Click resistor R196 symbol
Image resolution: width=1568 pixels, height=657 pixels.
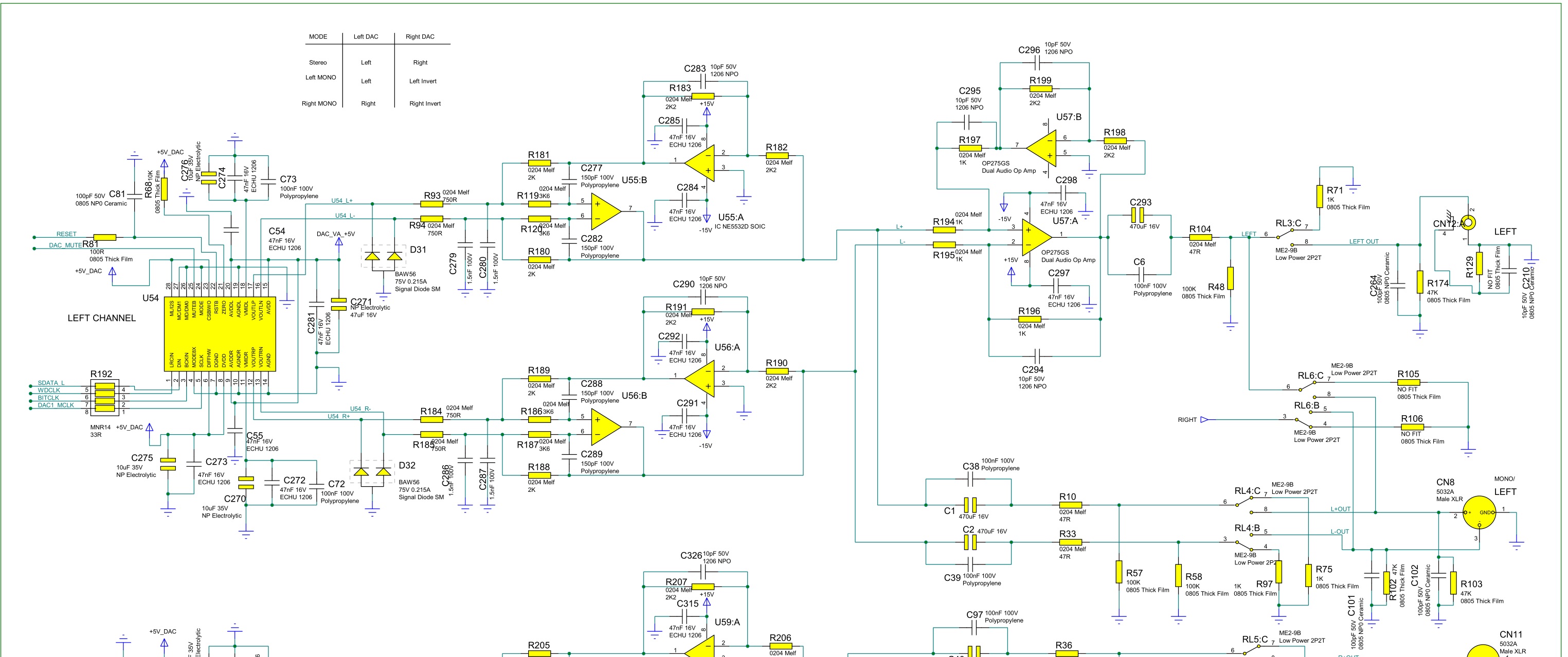(x=1030, y=319)
